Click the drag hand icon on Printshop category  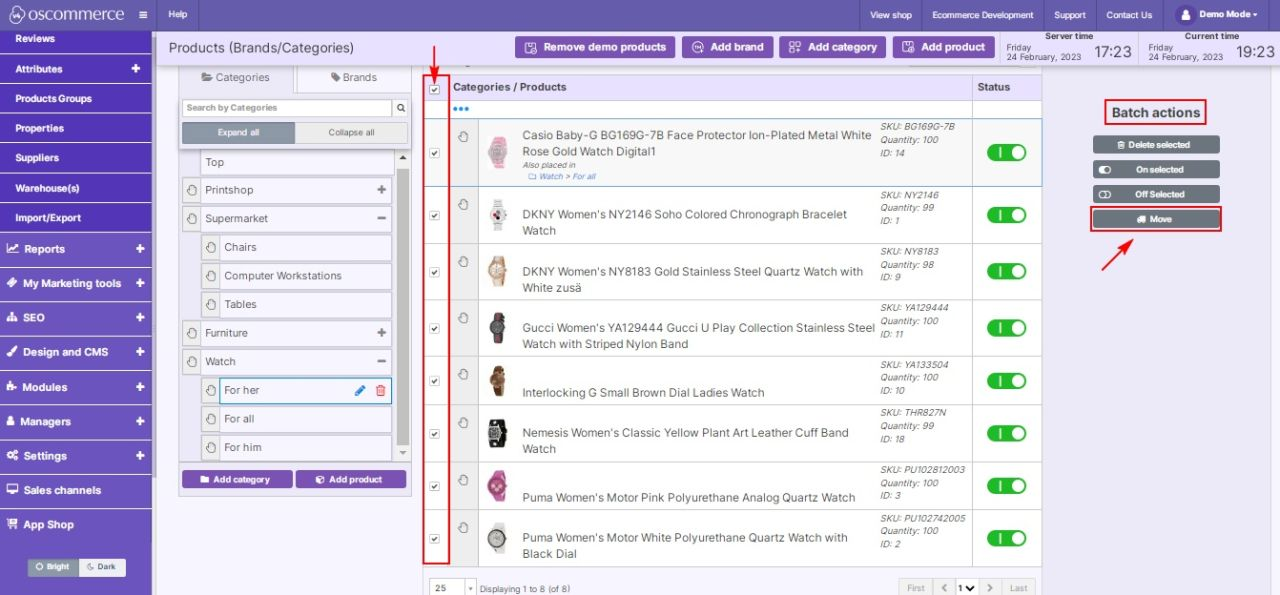tap(191, 190)
